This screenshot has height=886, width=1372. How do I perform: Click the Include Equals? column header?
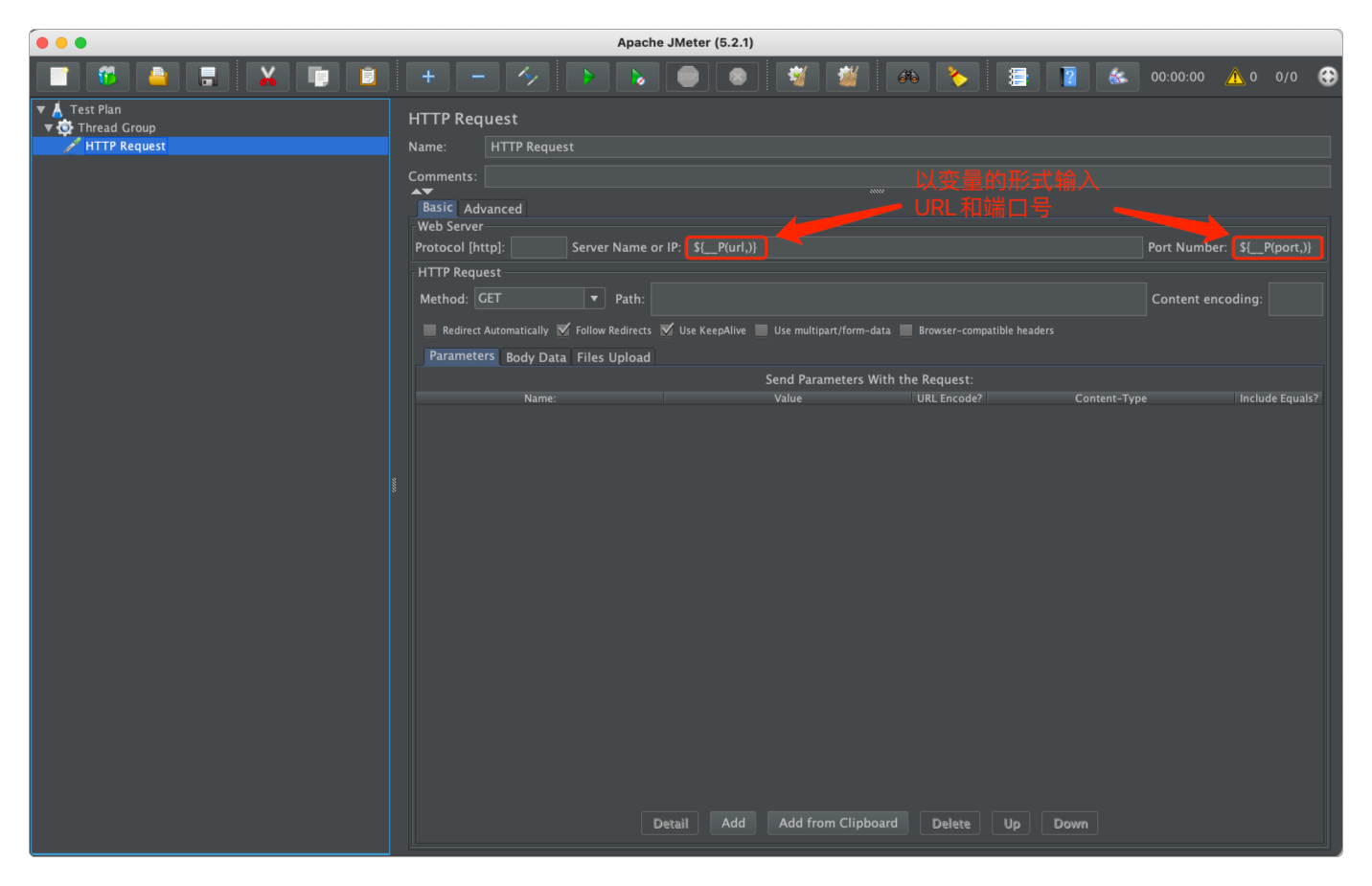pyautogui.click(x=1278, y=398)
